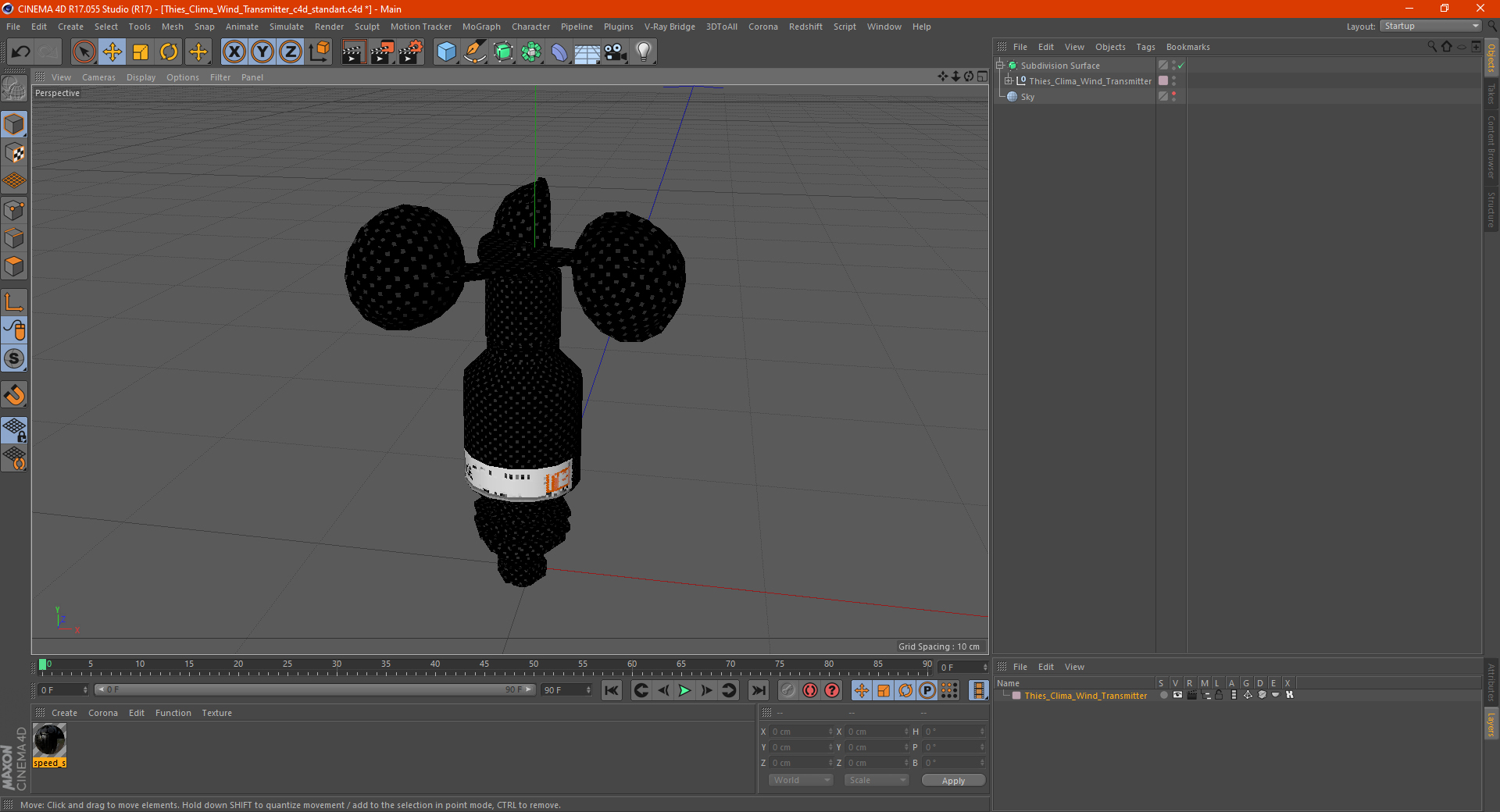Toggle Snap enable S icon
1500x812 pixels.
(14, 358)
